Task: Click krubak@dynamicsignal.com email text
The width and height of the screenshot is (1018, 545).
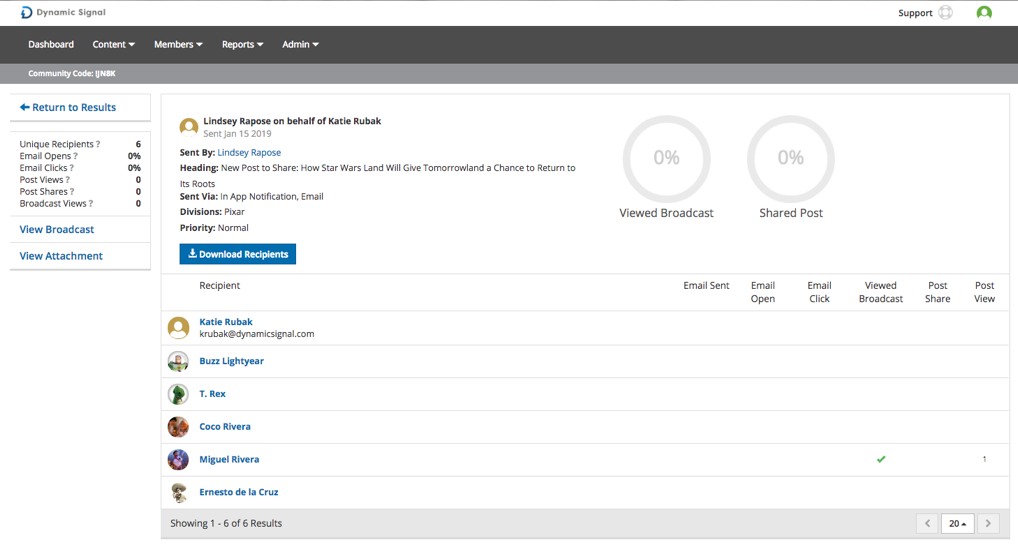Action: pos(256,334)
